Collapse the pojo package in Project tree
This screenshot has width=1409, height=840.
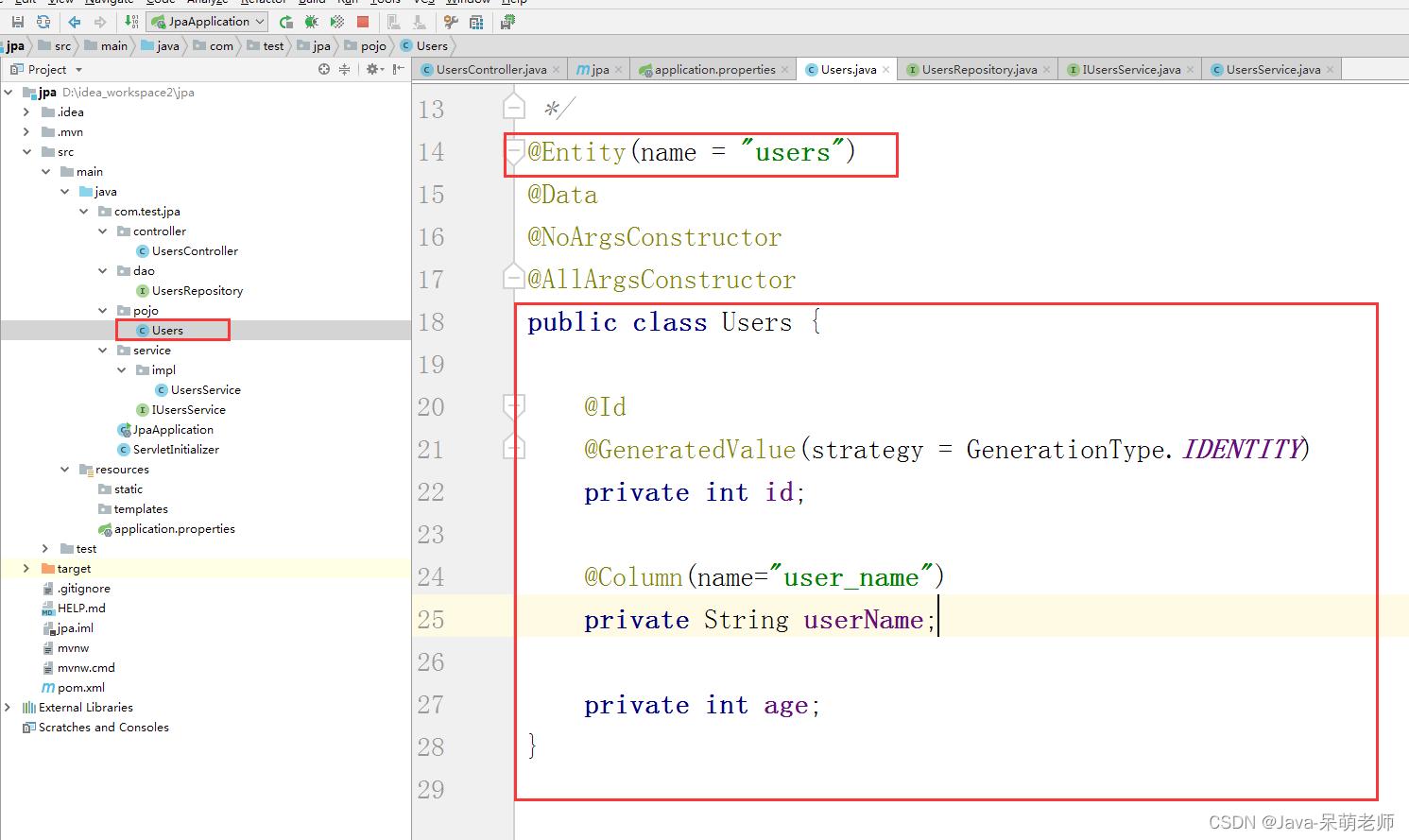point(103,310)
